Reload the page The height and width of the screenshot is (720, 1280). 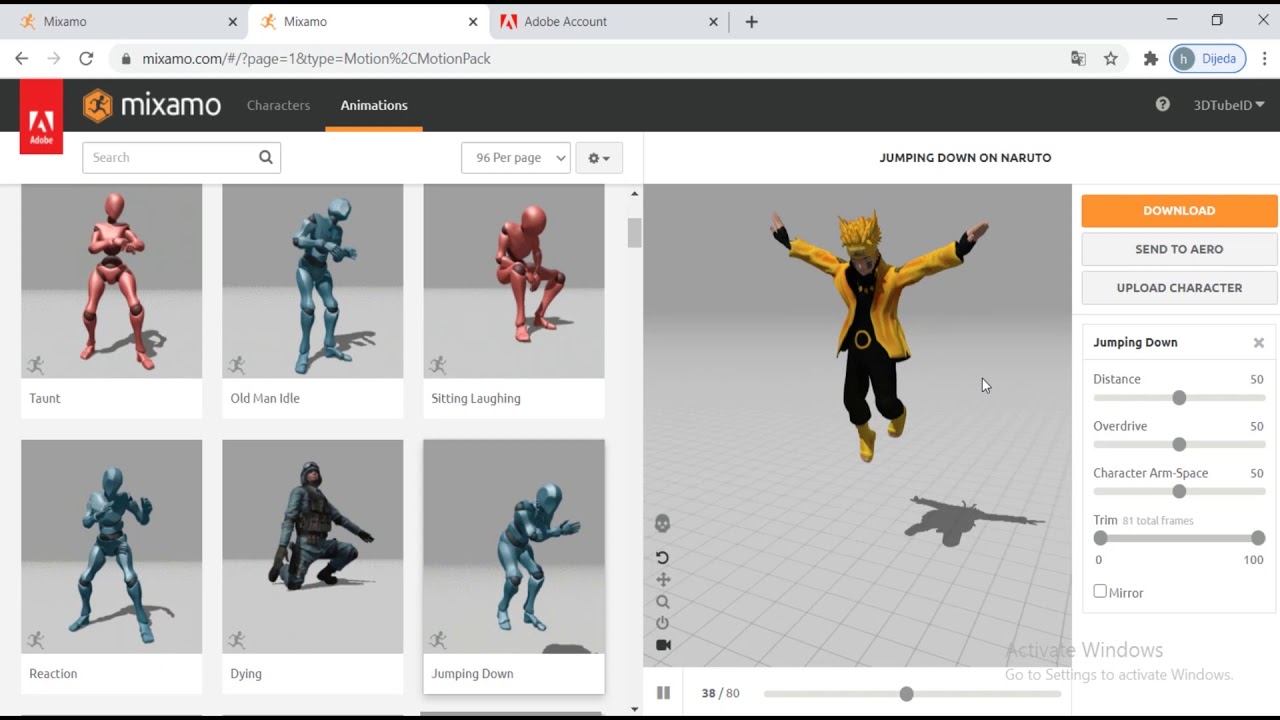coord(86,59)
